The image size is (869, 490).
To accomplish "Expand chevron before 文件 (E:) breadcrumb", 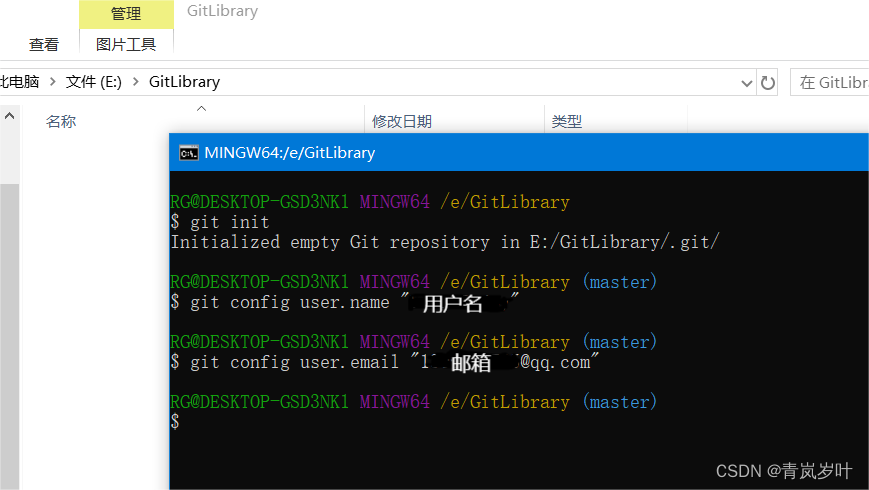I will coord(53,82).
